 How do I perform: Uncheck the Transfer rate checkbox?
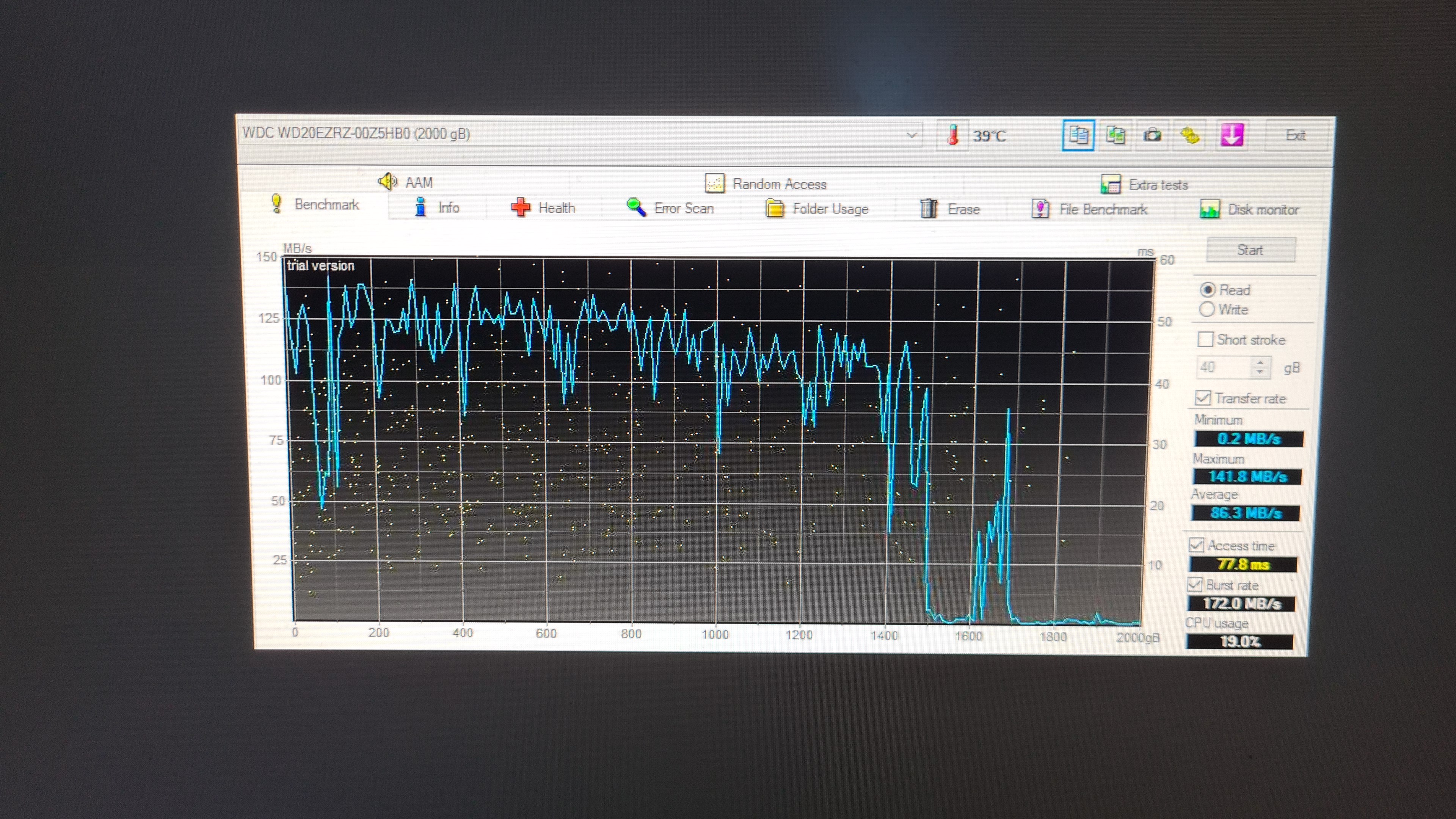pos(1203,398)
